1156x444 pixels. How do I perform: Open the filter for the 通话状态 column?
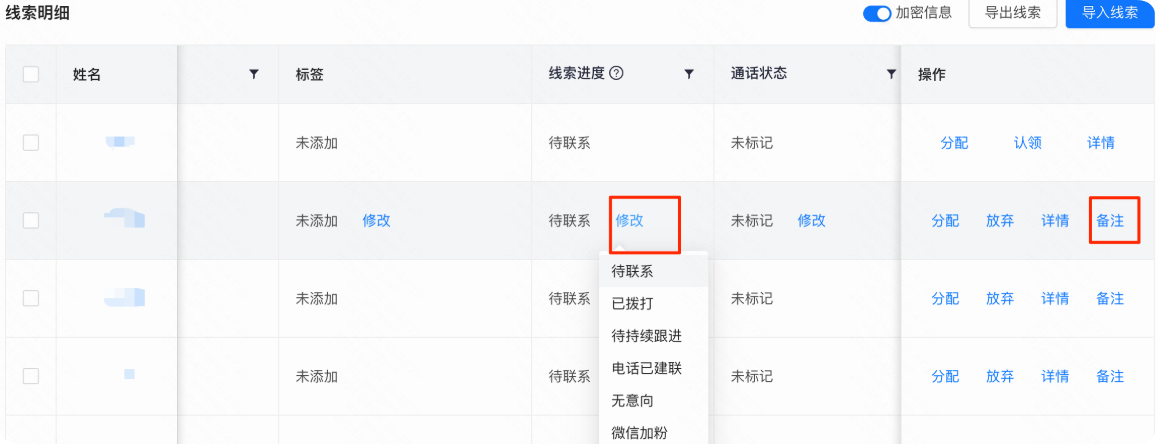point(891,74)
